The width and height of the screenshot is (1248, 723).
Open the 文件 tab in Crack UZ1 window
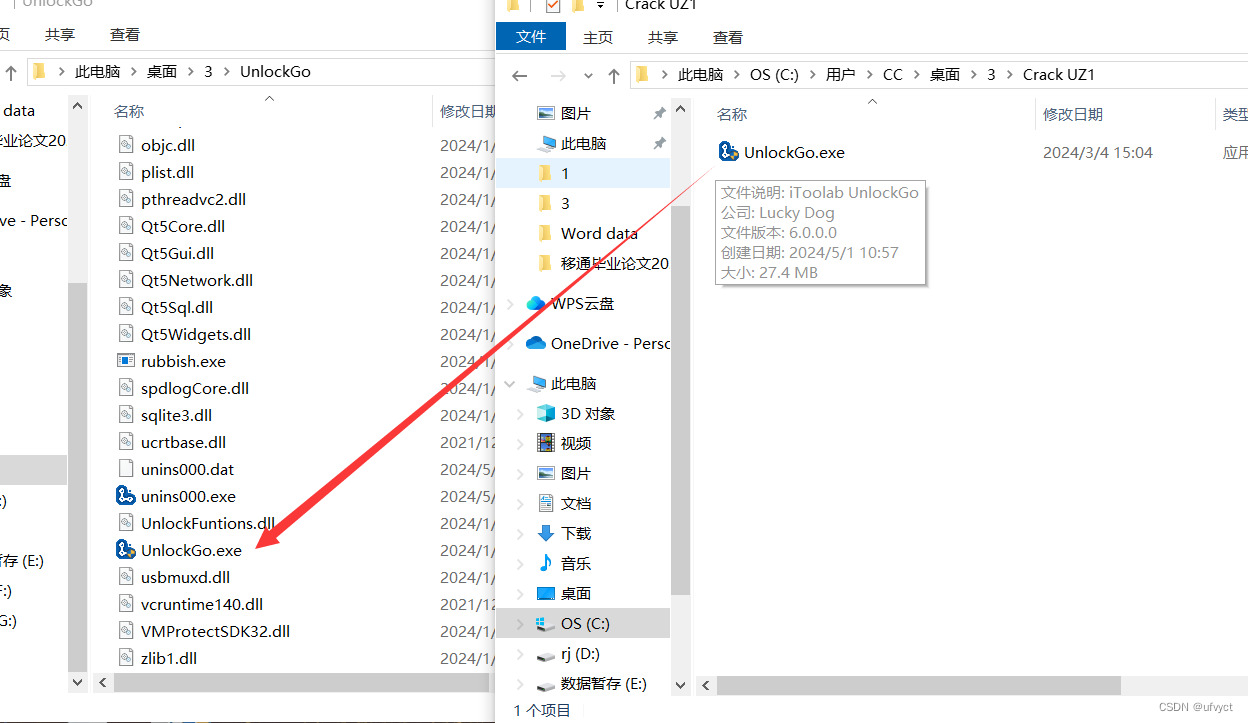(x=531, y=37)
